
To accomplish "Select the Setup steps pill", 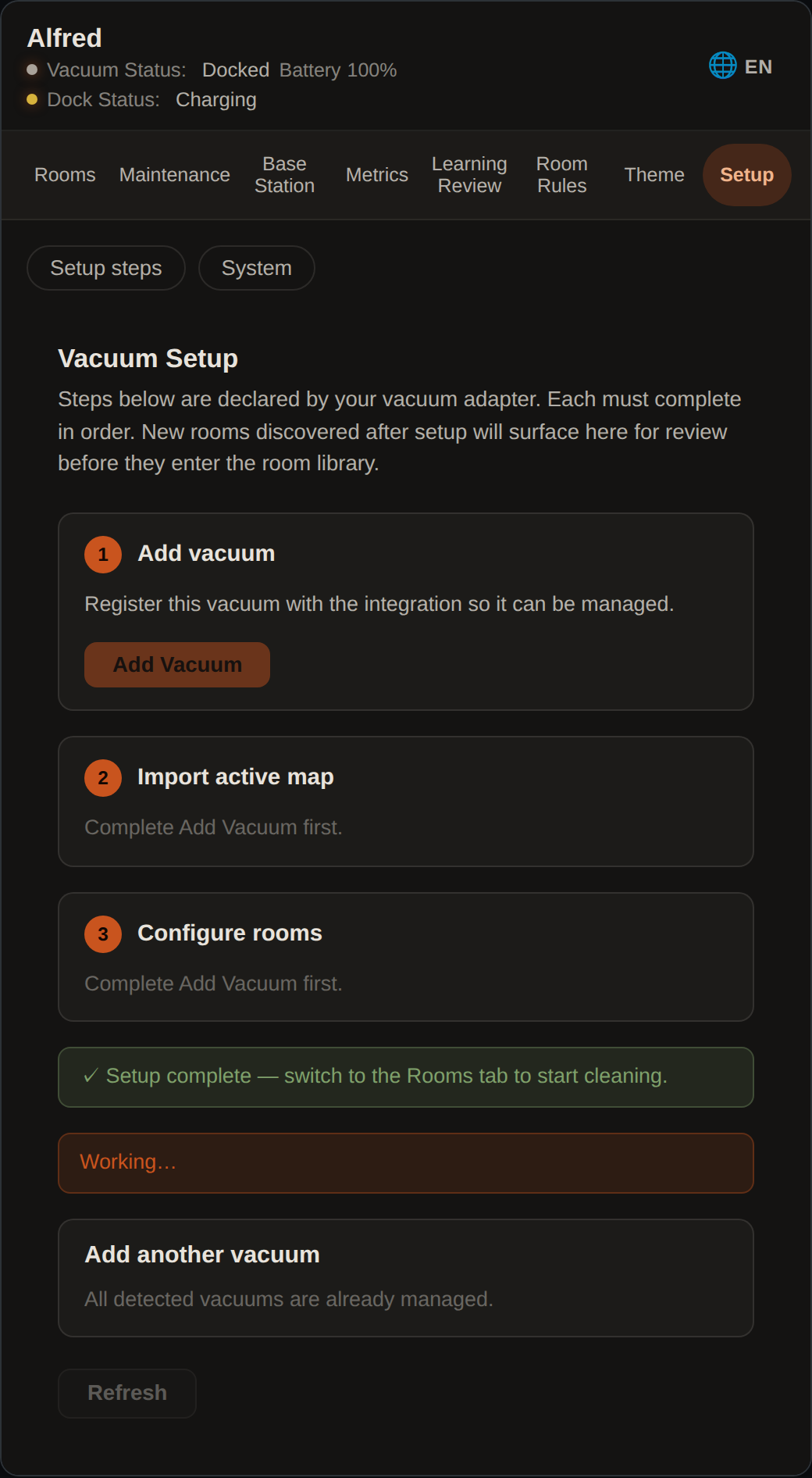I will 106,268.
